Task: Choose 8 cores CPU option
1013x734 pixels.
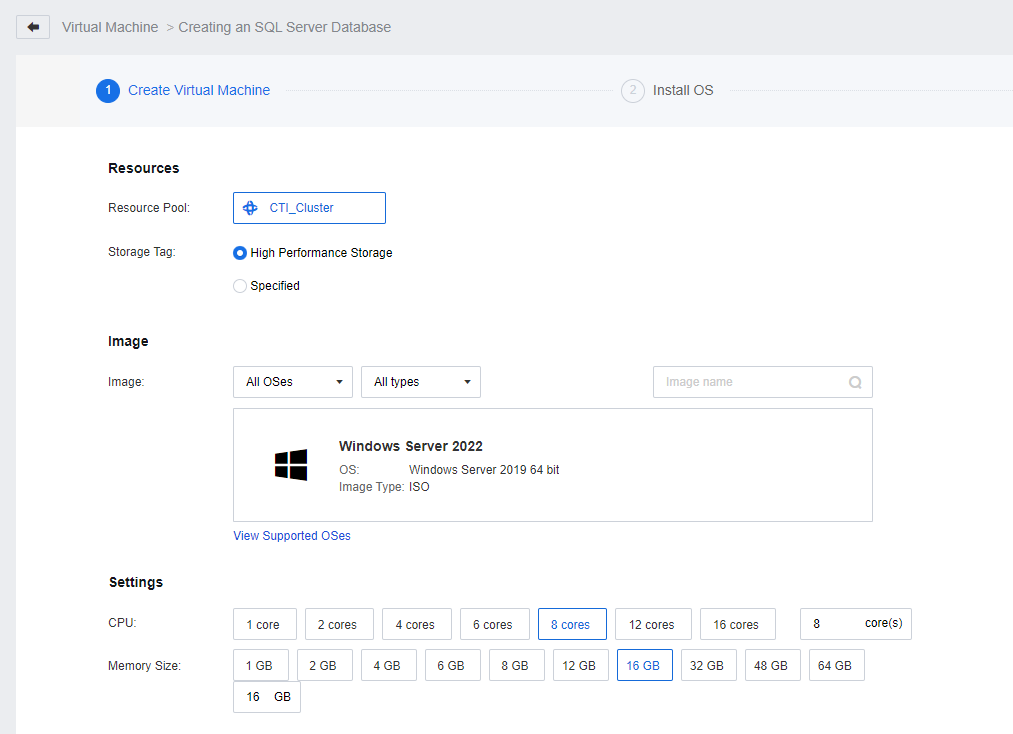Action: tap(572, 624)
